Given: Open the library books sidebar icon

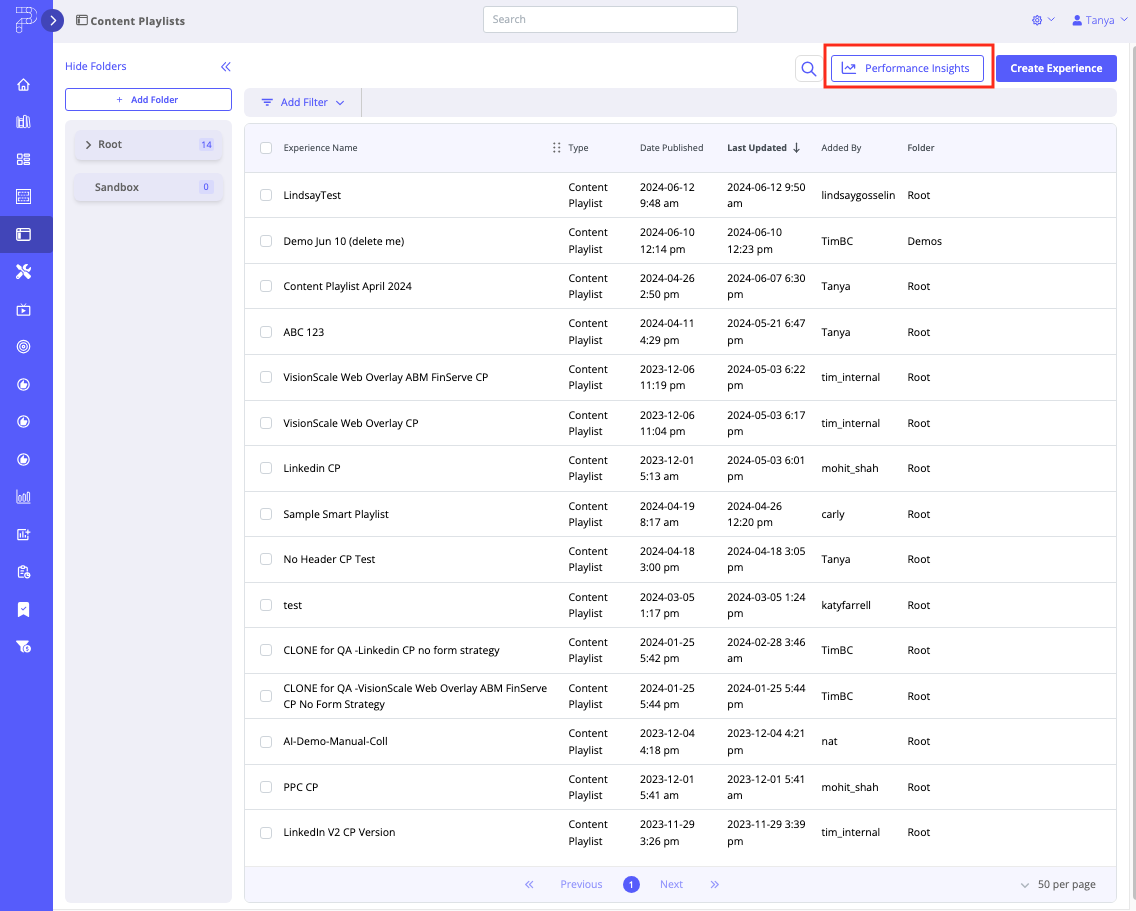Looking at the screenshot, I should pyautogui.click(x=23, y=122).
